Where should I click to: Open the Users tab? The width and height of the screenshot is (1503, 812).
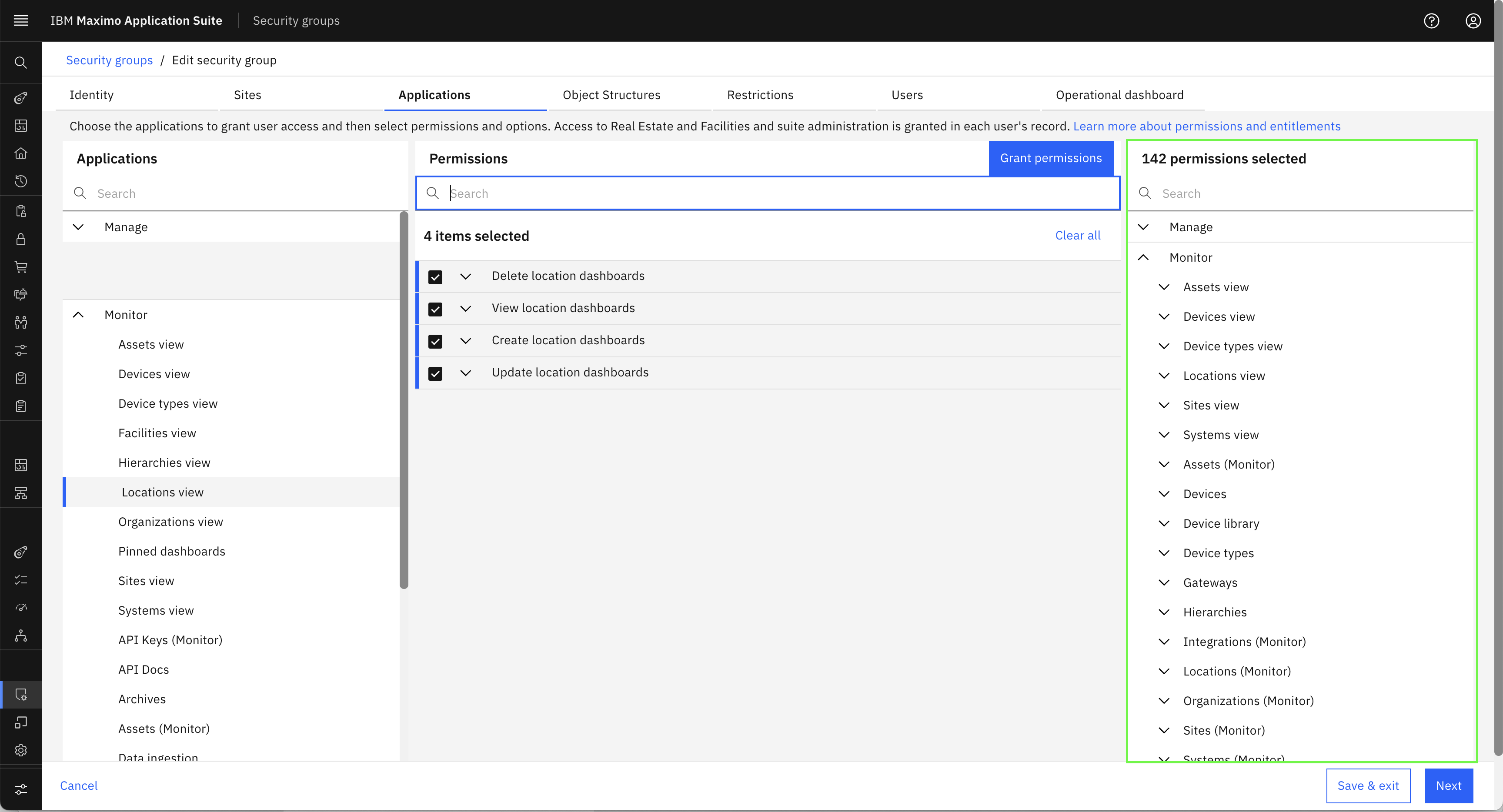[x=959, y=95]
